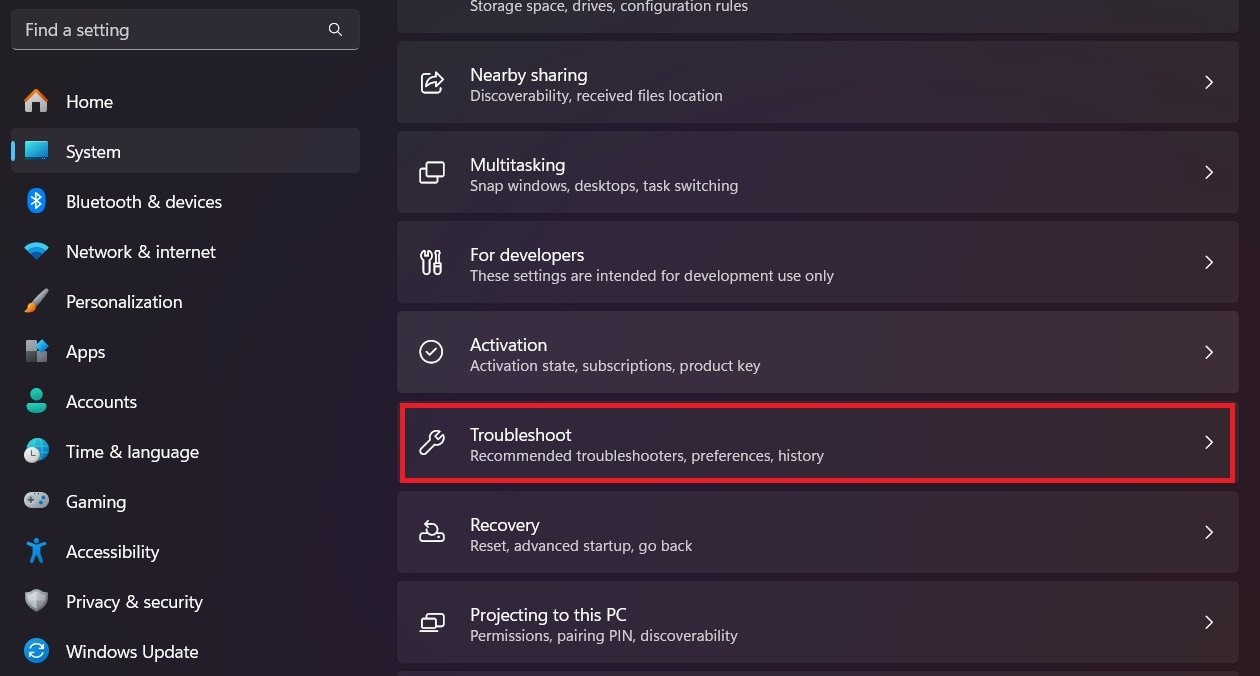
Task: Click the System monitor icon
Action: pos(36,151)
